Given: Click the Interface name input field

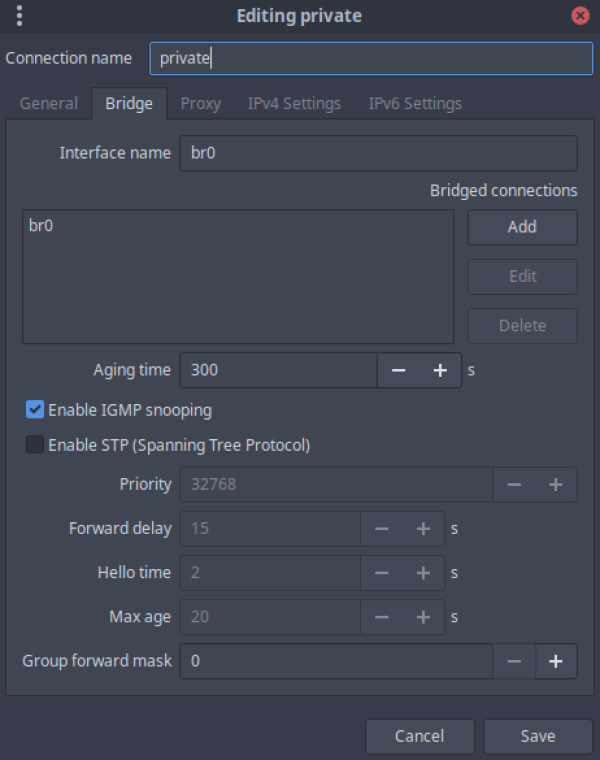Looking at the screenshot, I should coord(378,154).
